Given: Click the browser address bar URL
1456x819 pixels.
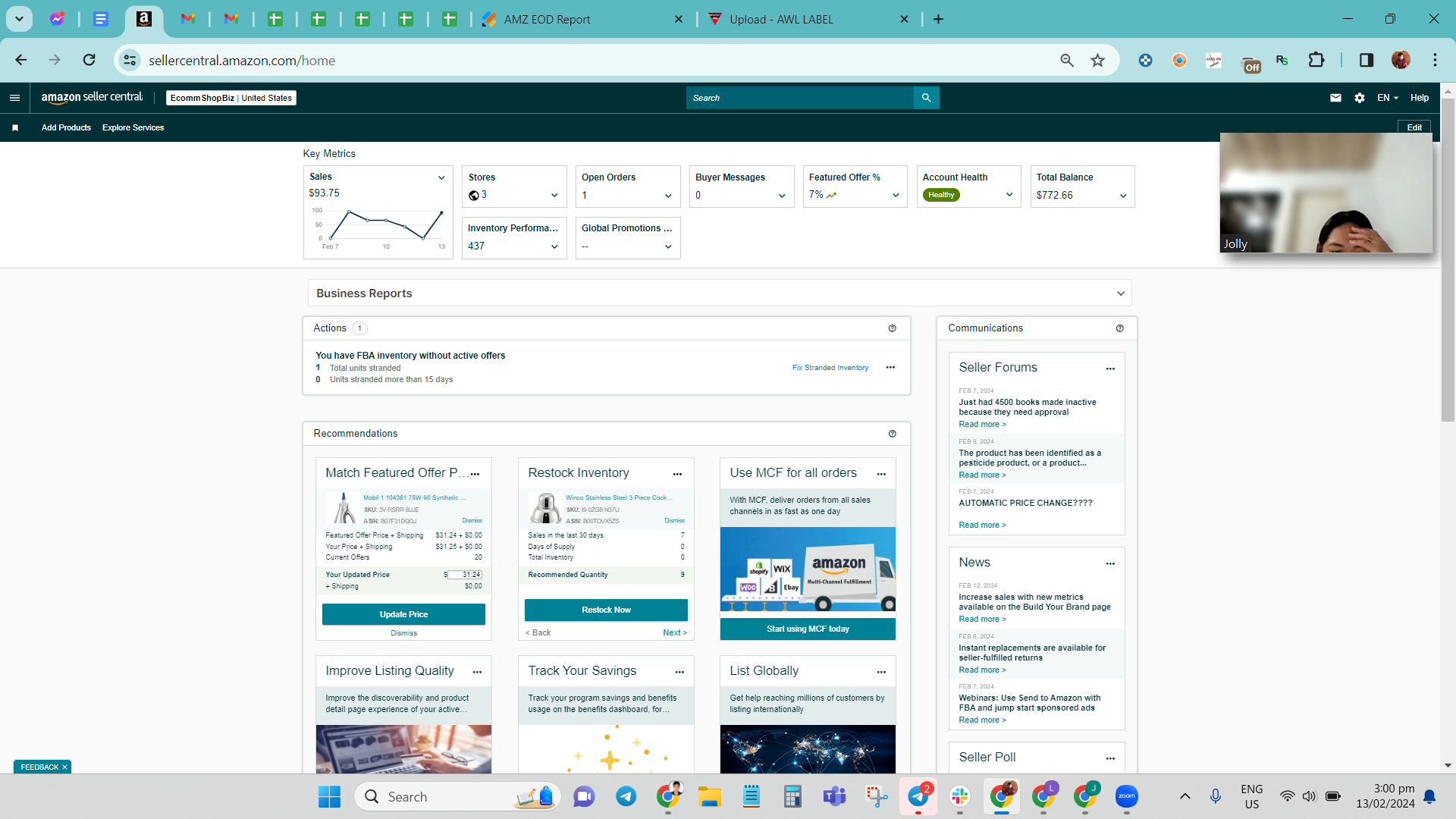Looking at the screenshot, I should 241,61.
